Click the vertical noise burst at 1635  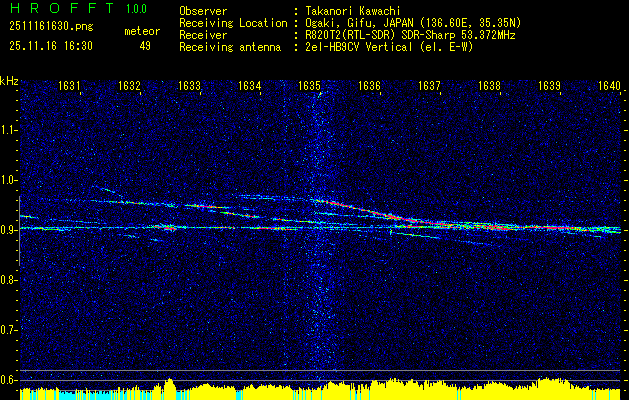pos(320,233)
